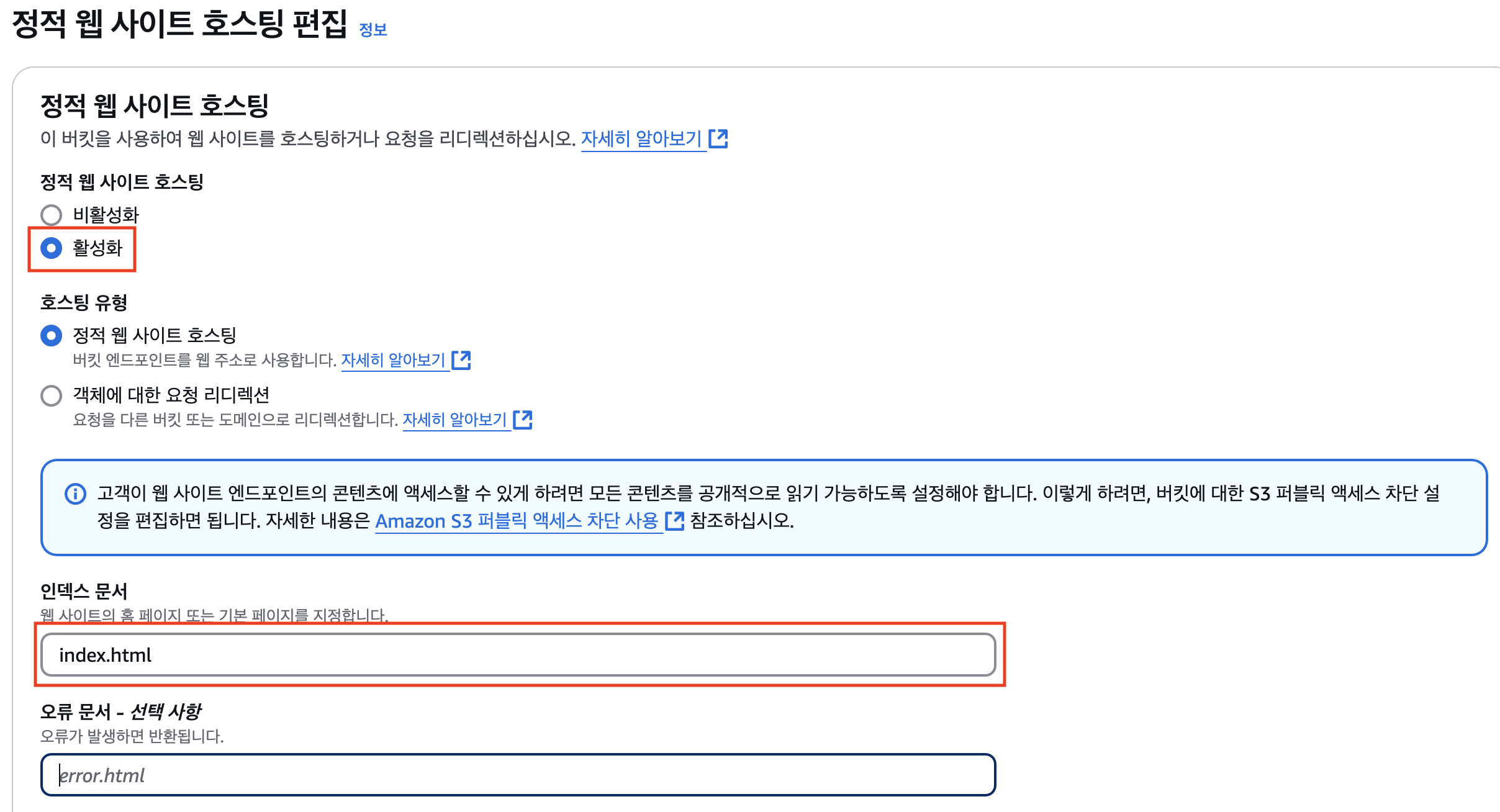Click the 비활성화 label text
The height and width of the screenshot is (812, 1500).
tap(106, 215)
